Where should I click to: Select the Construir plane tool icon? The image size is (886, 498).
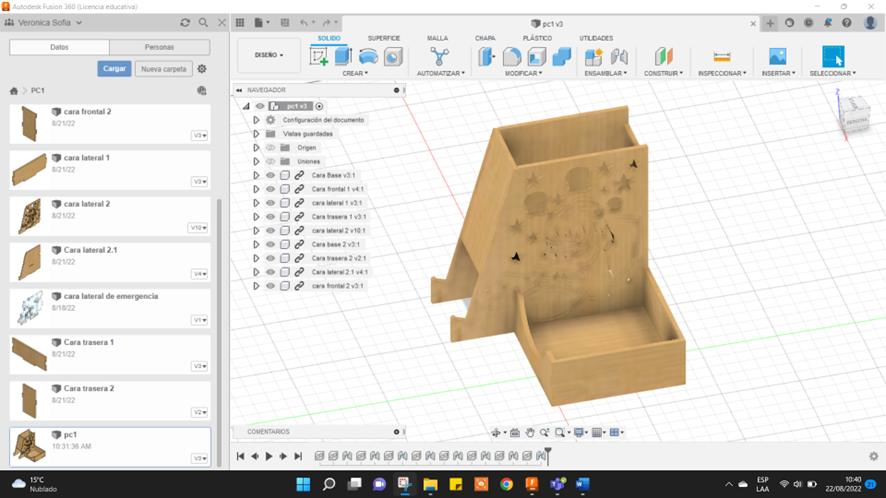pyautogui.click(x=663, y=57)
